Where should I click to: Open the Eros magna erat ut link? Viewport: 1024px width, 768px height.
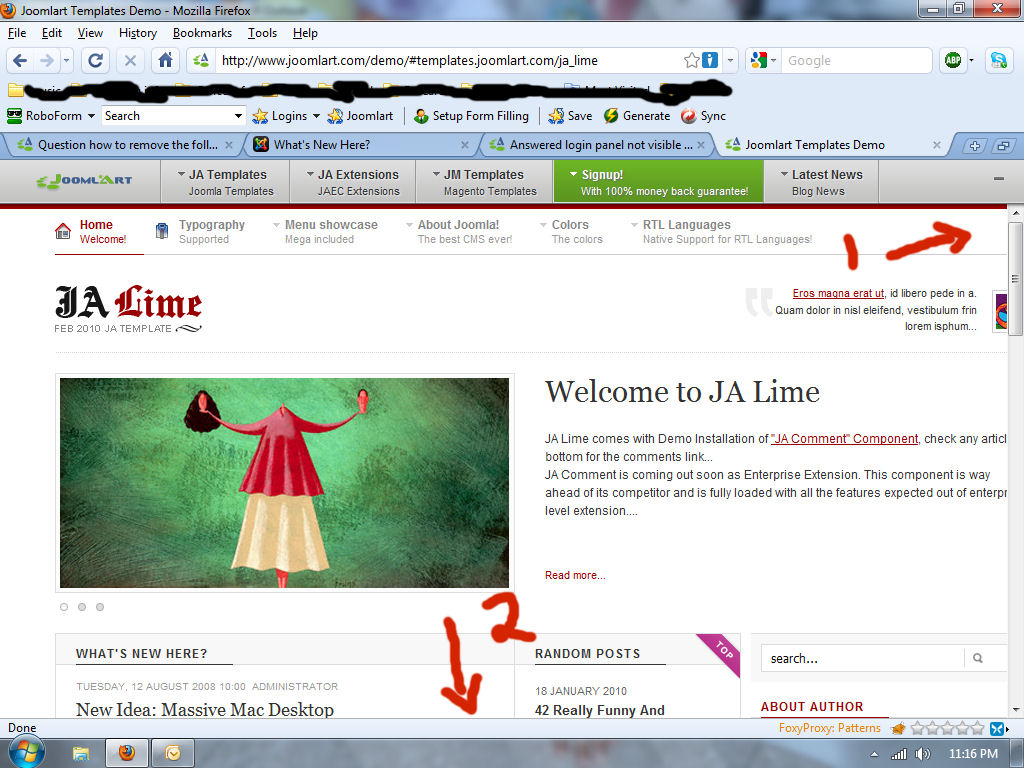pos(839,293)
